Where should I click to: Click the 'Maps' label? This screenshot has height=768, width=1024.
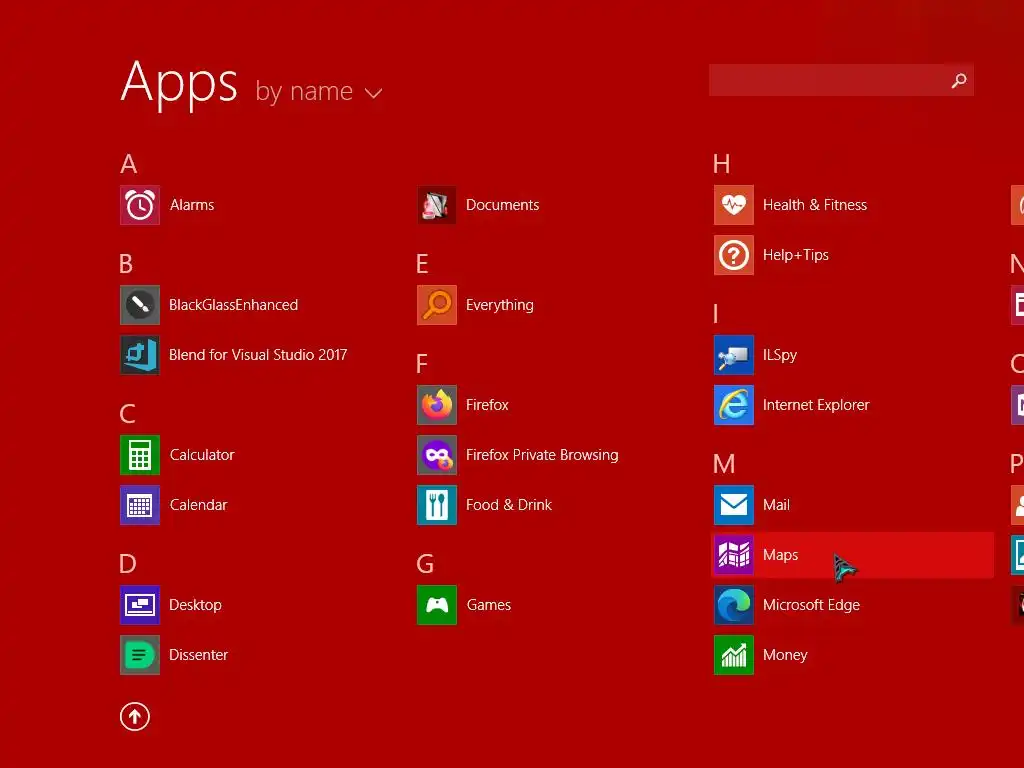[780, 556]
